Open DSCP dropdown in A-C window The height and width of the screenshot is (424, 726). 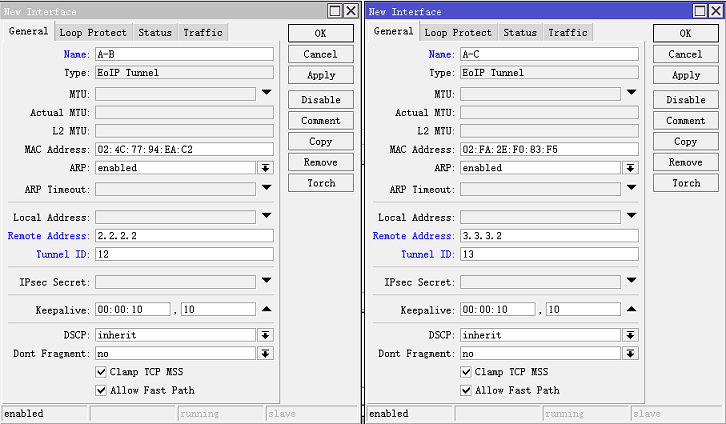click(x=631, y=335)
